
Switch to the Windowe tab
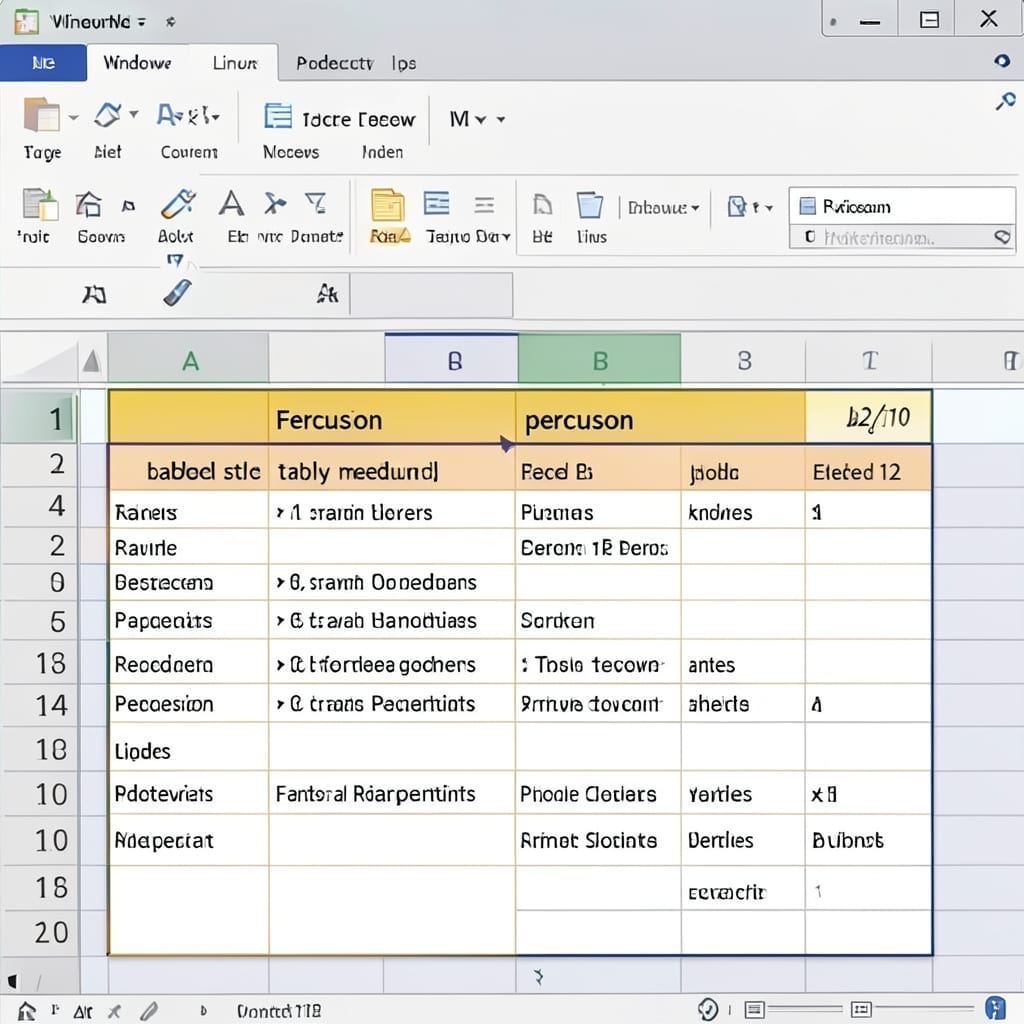tap(137, 63)
